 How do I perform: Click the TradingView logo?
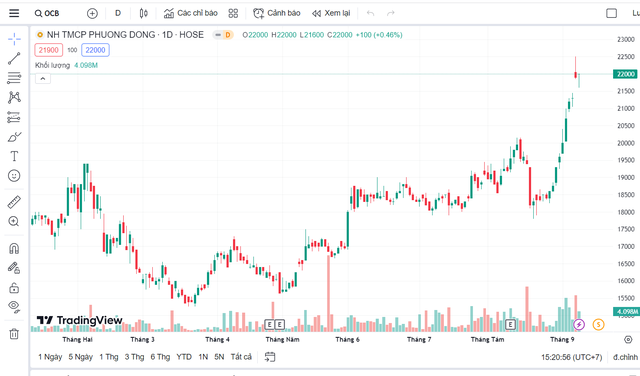80,320
